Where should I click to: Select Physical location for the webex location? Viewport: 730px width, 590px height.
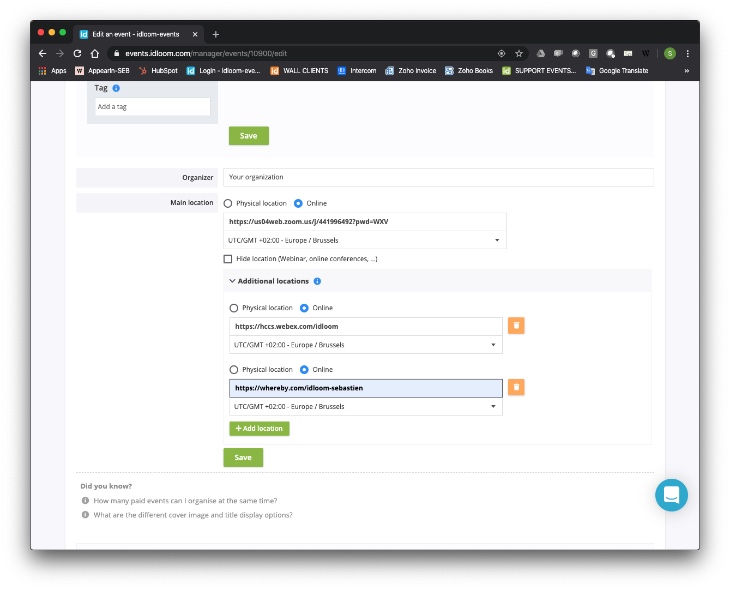[234, 308]
